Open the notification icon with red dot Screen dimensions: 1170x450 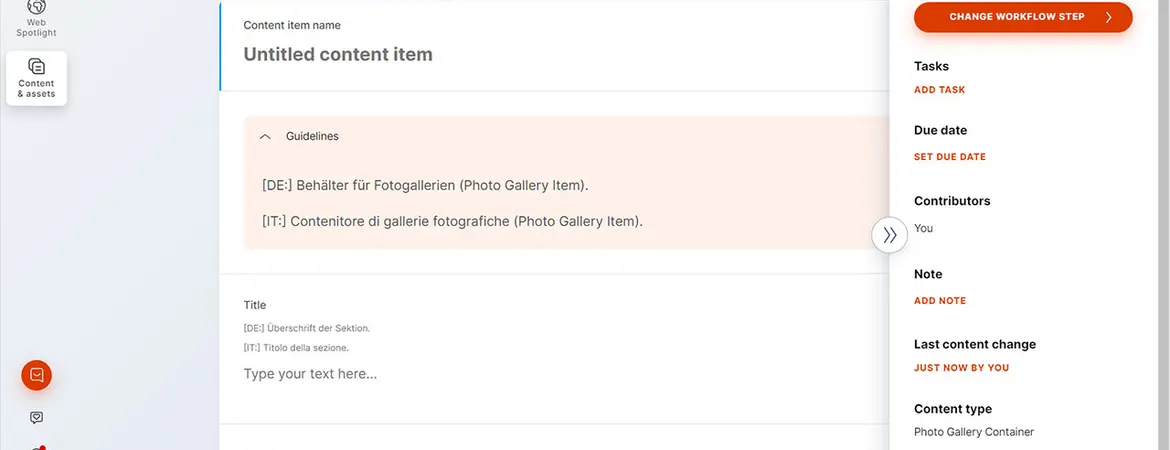coord(38,446)
